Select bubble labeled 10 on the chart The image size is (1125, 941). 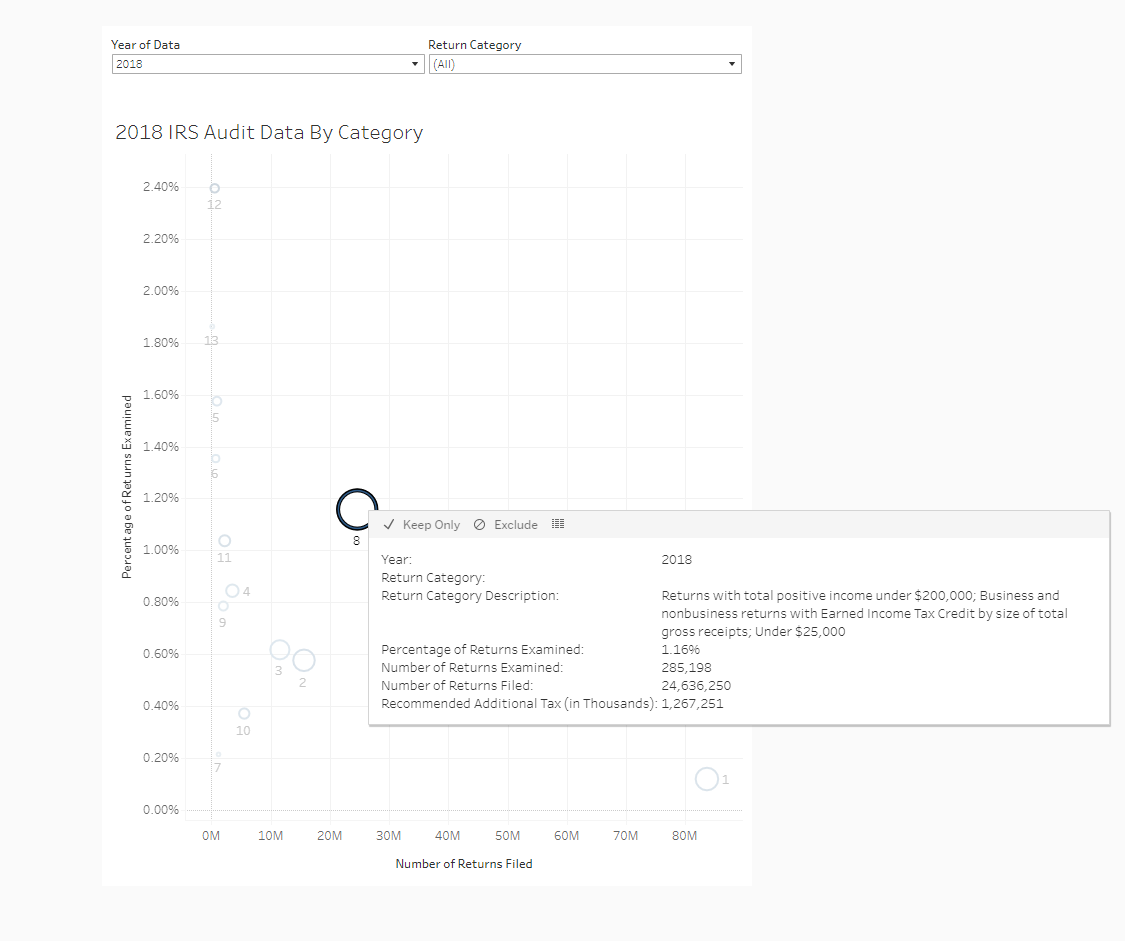pos(244,714)
